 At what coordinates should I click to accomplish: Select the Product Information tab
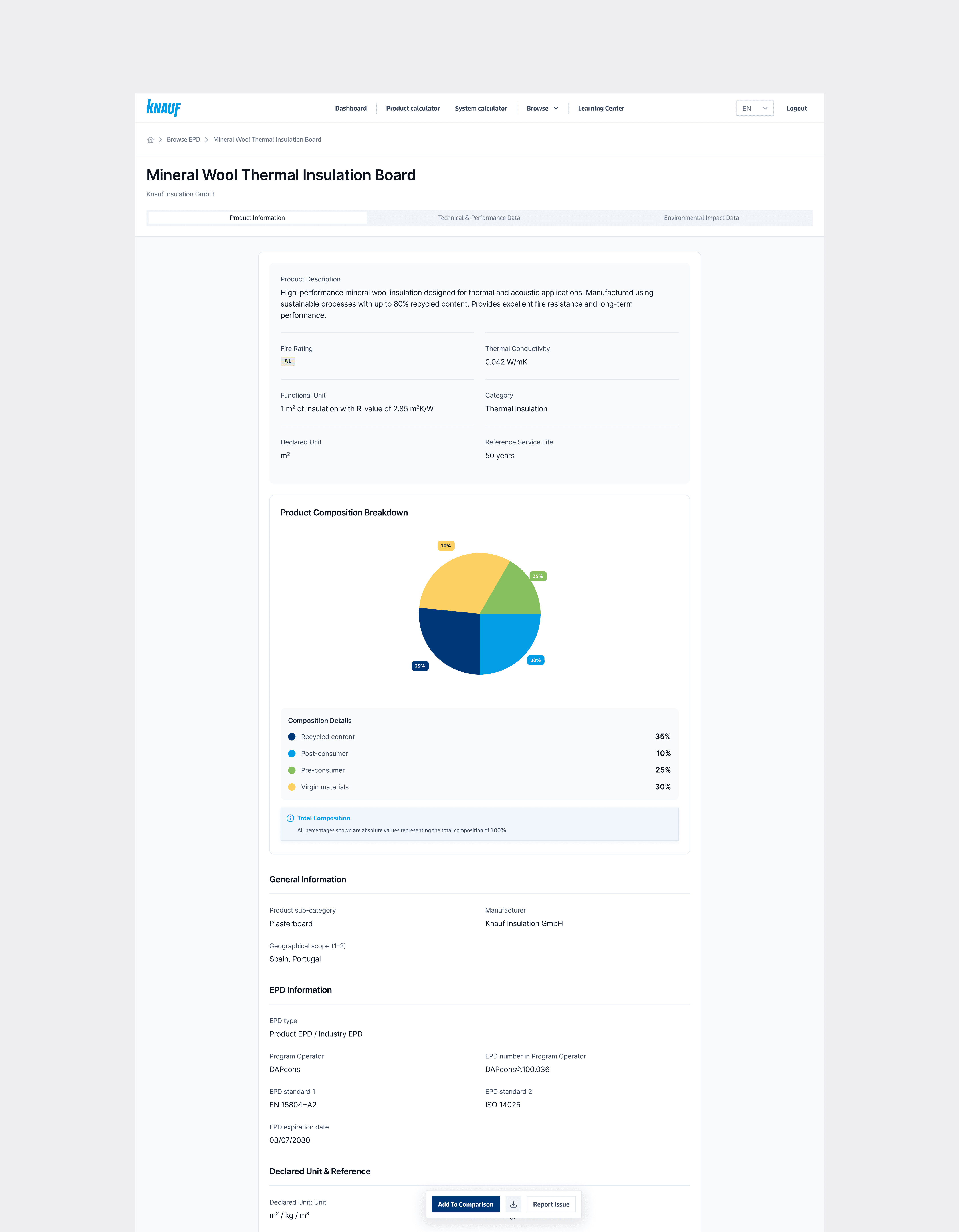tap(257, 218)
